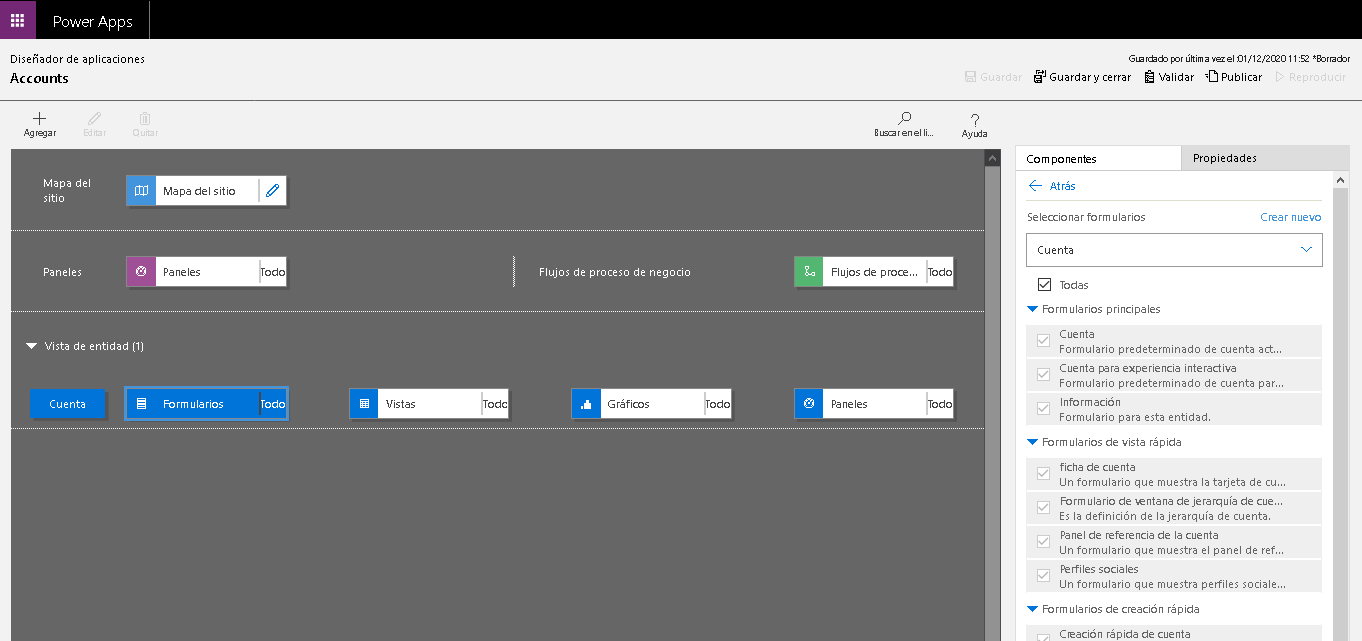The height and width of the screenshot is (641, 1362).
Task: Open the Power Apps app launcher waffle
Action: pyautogui.click(x=18, y=20)
